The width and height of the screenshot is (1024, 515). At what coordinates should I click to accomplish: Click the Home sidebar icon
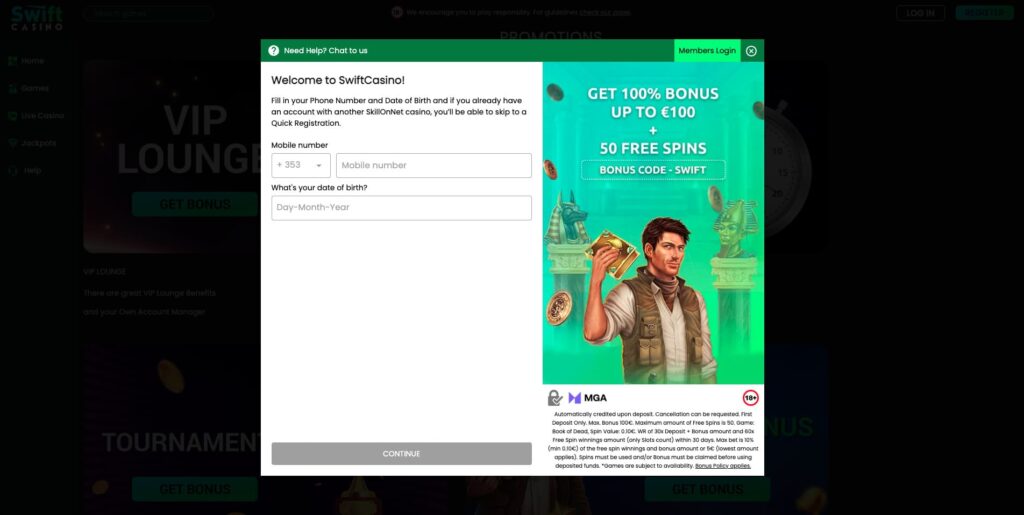pyautogui.click(x=12, y=61)
